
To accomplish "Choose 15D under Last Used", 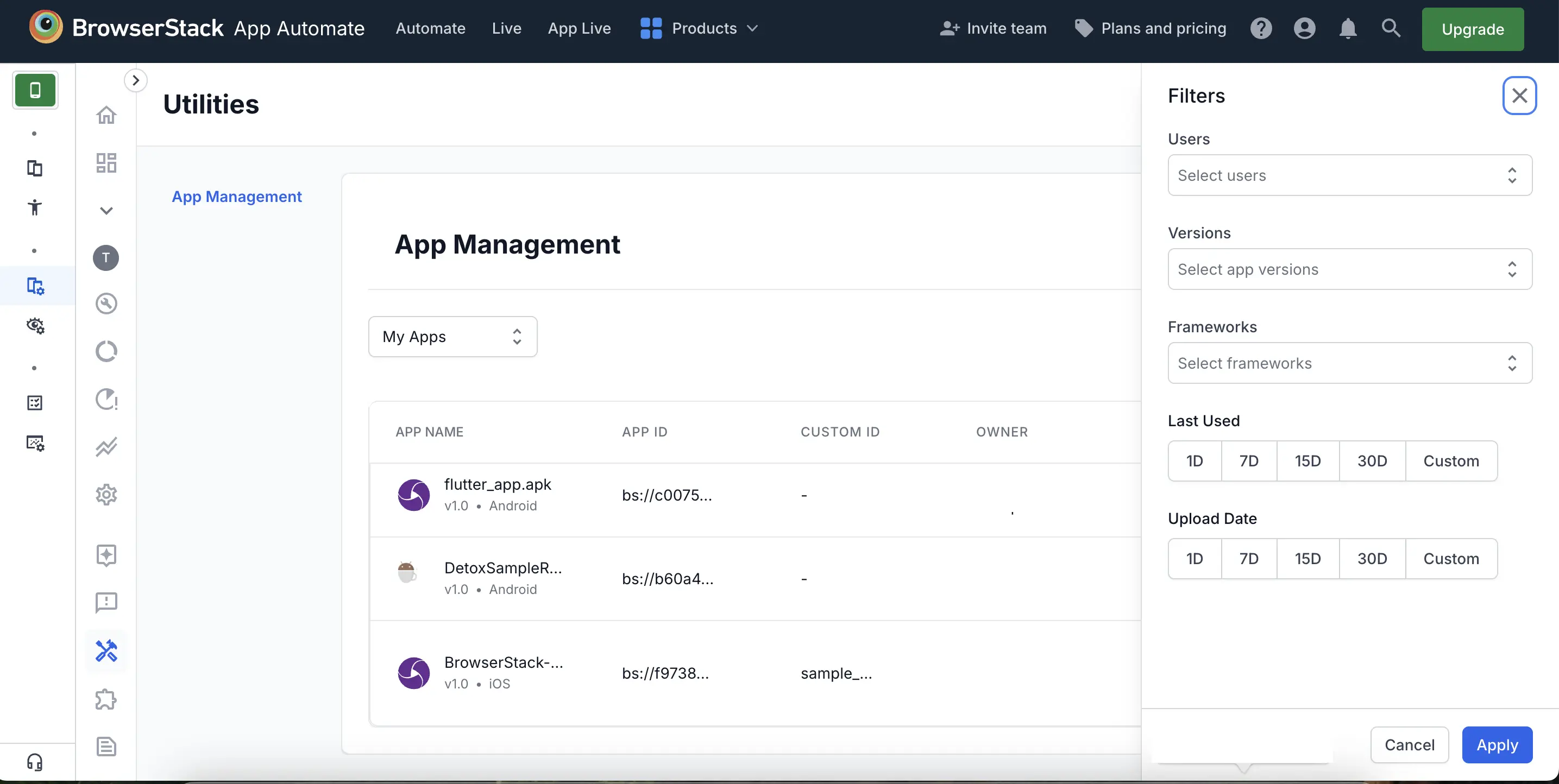I will [1308, 460].
